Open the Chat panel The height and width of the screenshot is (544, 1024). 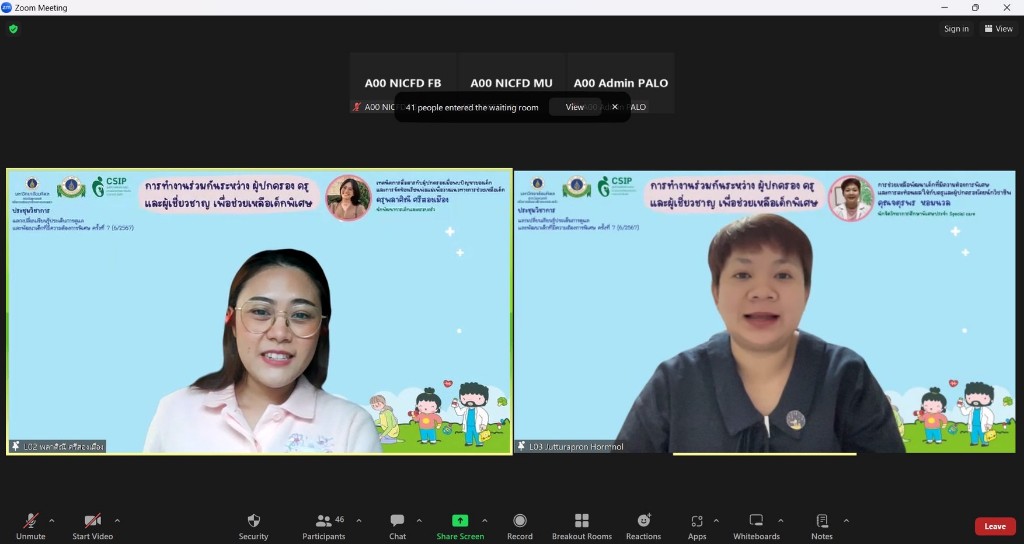(397, 526)
